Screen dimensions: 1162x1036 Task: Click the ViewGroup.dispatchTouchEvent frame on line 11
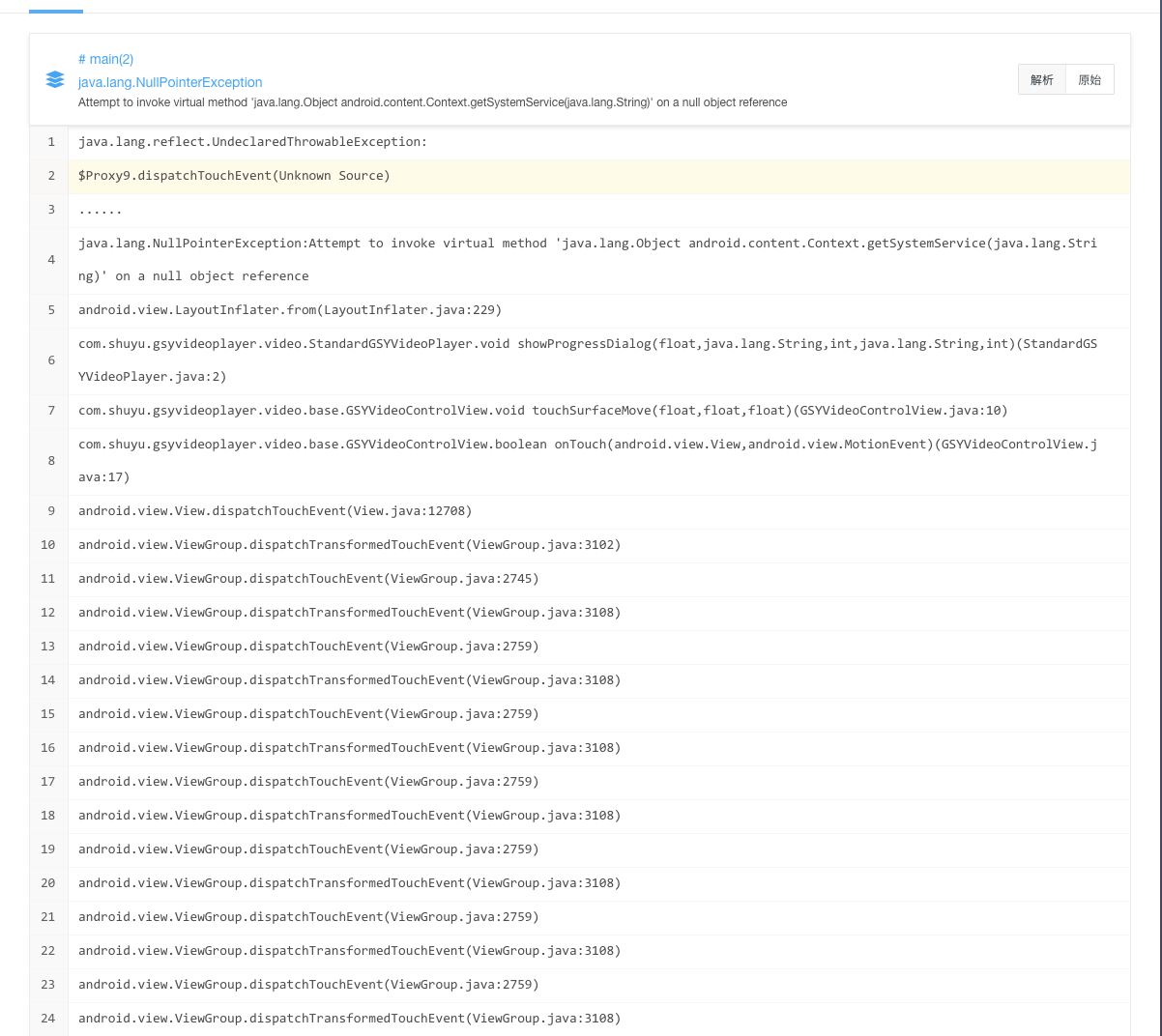[x=309, y=578]
